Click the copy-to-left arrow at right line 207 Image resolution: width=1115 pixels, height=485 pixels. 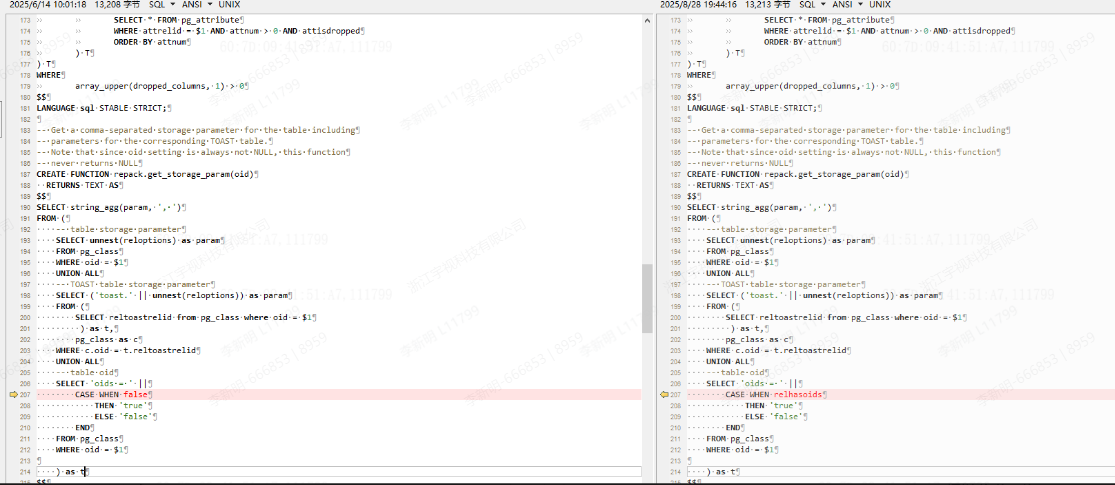click(x=664, y=394)
